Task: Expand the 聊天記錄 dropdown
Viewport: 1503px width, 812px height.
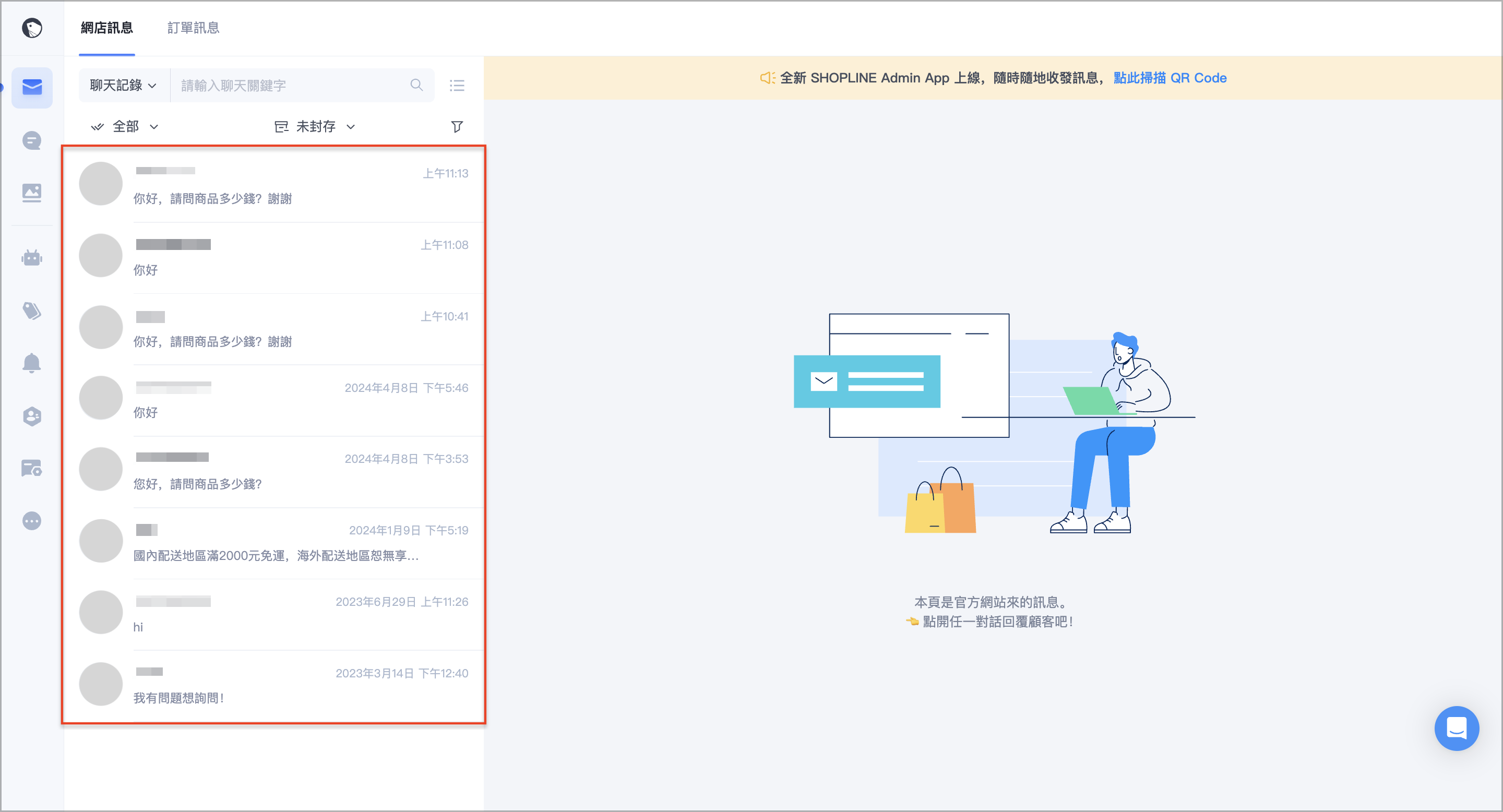Action: [x=124, y=85]
